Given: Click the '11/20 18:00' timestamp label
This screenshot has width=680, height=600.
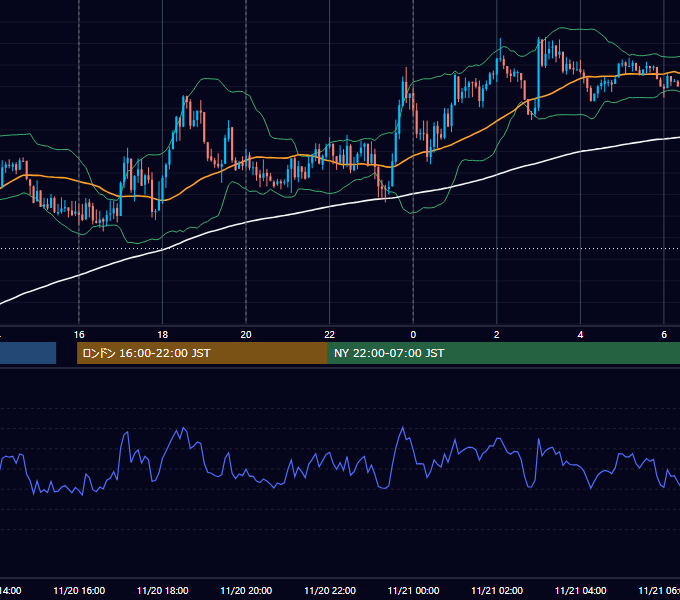Looking at the screenshot, I should (x=163, y=590).
